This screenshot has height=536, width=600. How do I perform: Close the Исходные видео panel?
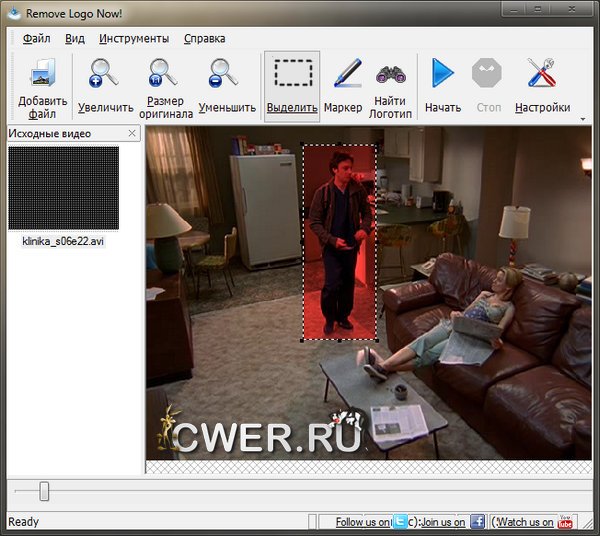click(133, 133)
